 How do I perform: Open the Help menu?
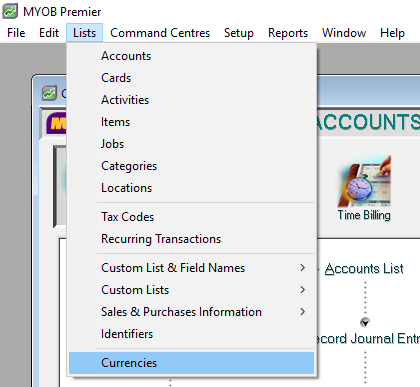392,33
